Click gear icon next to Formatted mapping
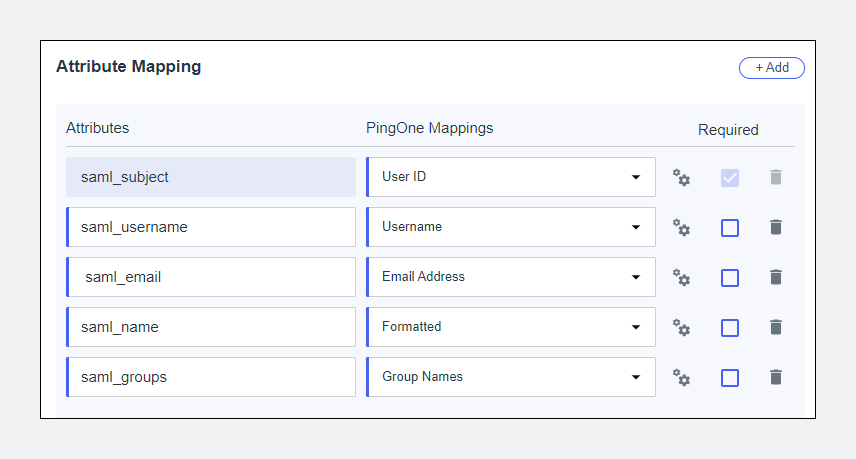 click(681, 328)
